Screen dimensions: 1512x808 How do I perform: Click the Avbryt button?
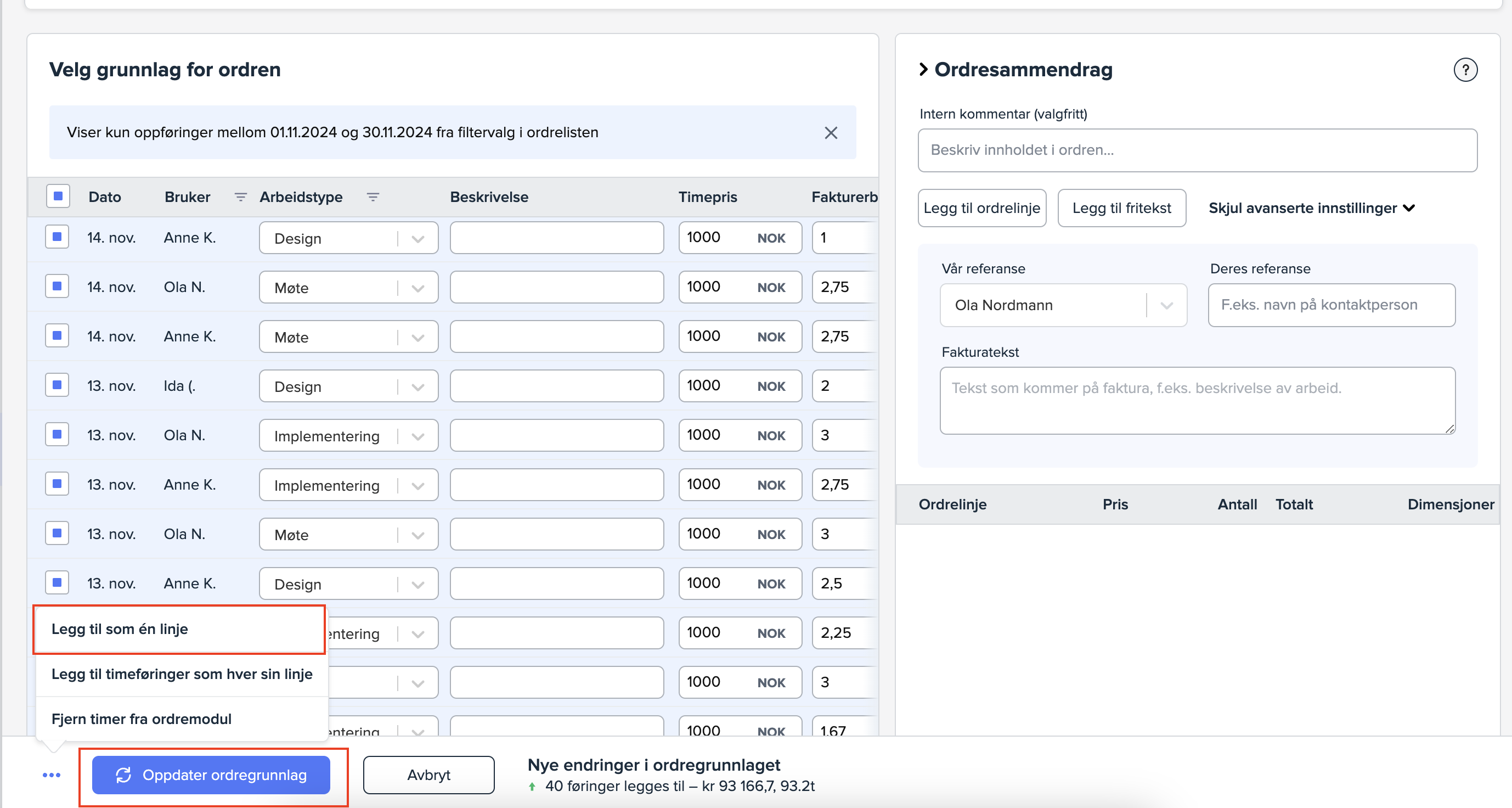[428, 775]
